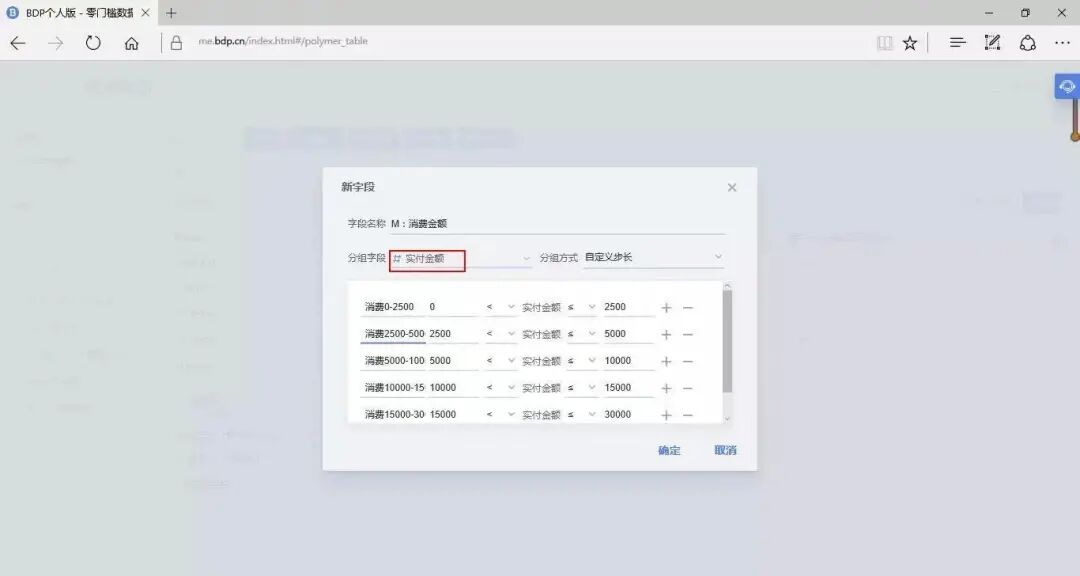Click the 消费15000-30 name field
This screenshot has height=576, width=1080.
392,413
